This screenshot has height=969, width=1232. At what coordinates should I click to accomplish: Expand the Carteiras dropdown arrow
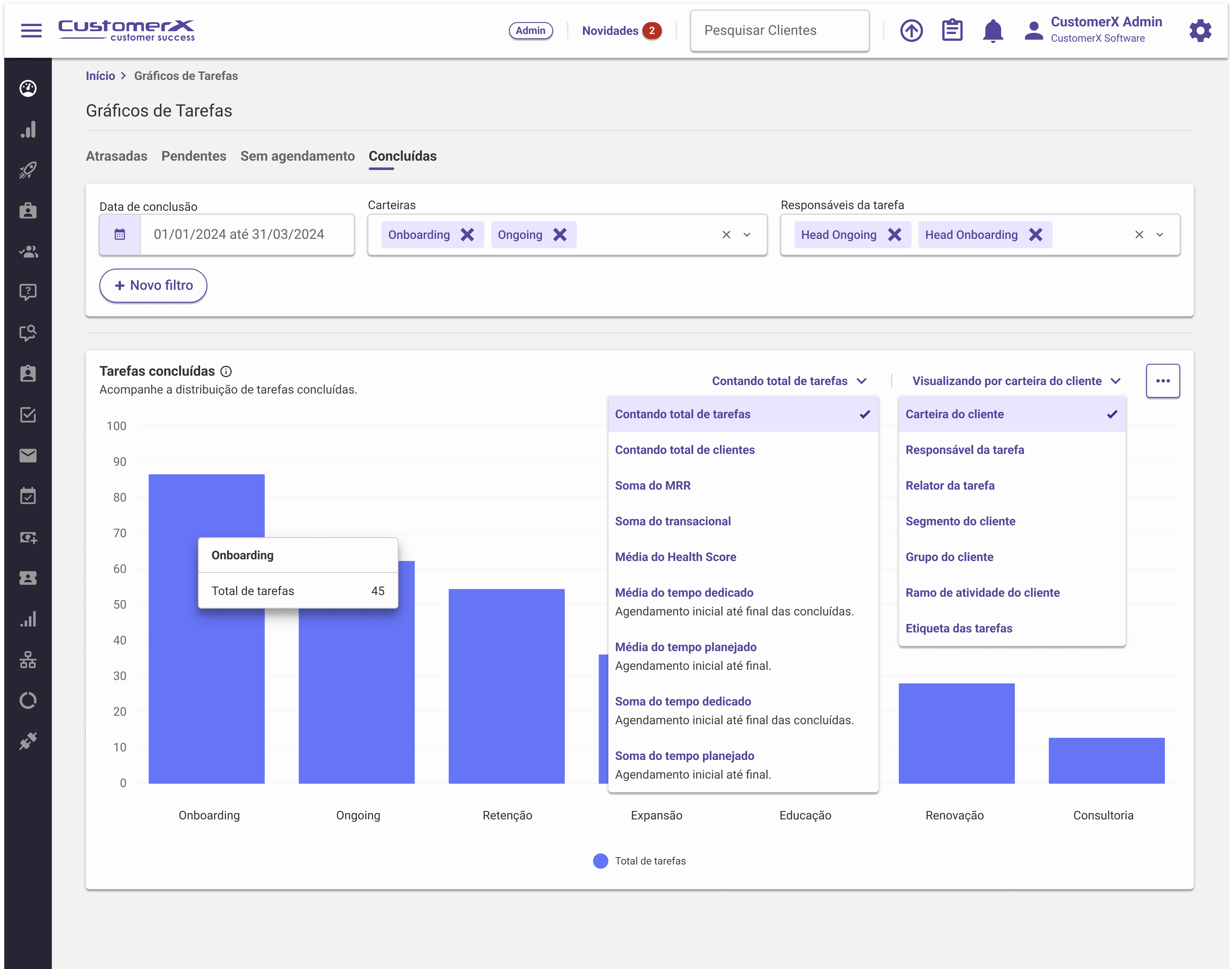[x=747, y=235]
